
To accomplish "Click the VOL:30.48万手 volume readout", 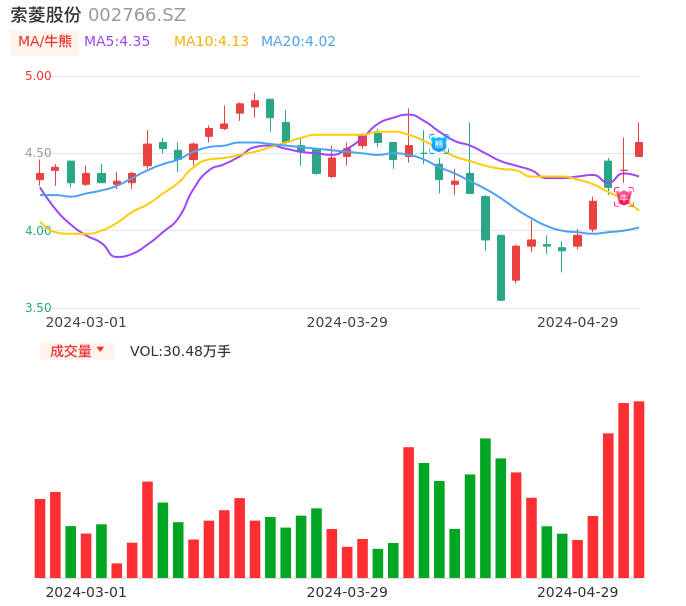I will pos(180,351).
